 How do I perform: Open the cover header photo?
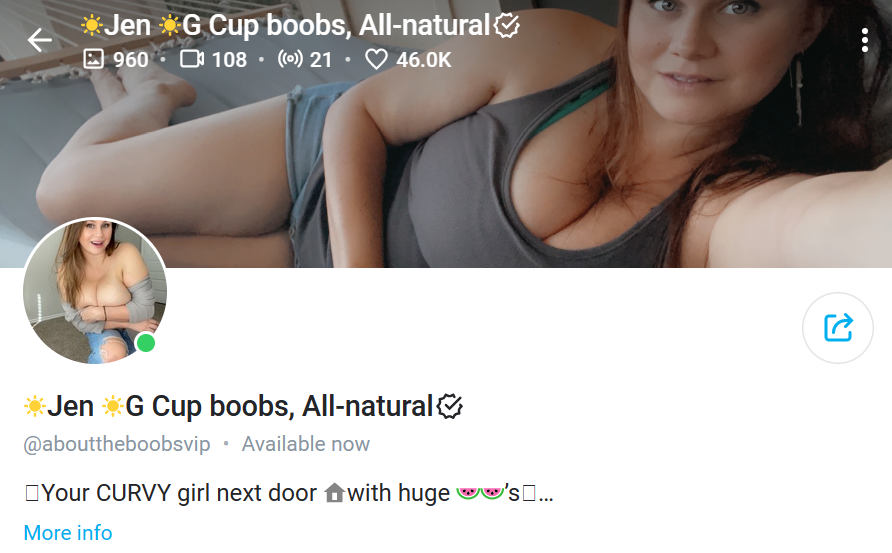(x=446, y=134)
